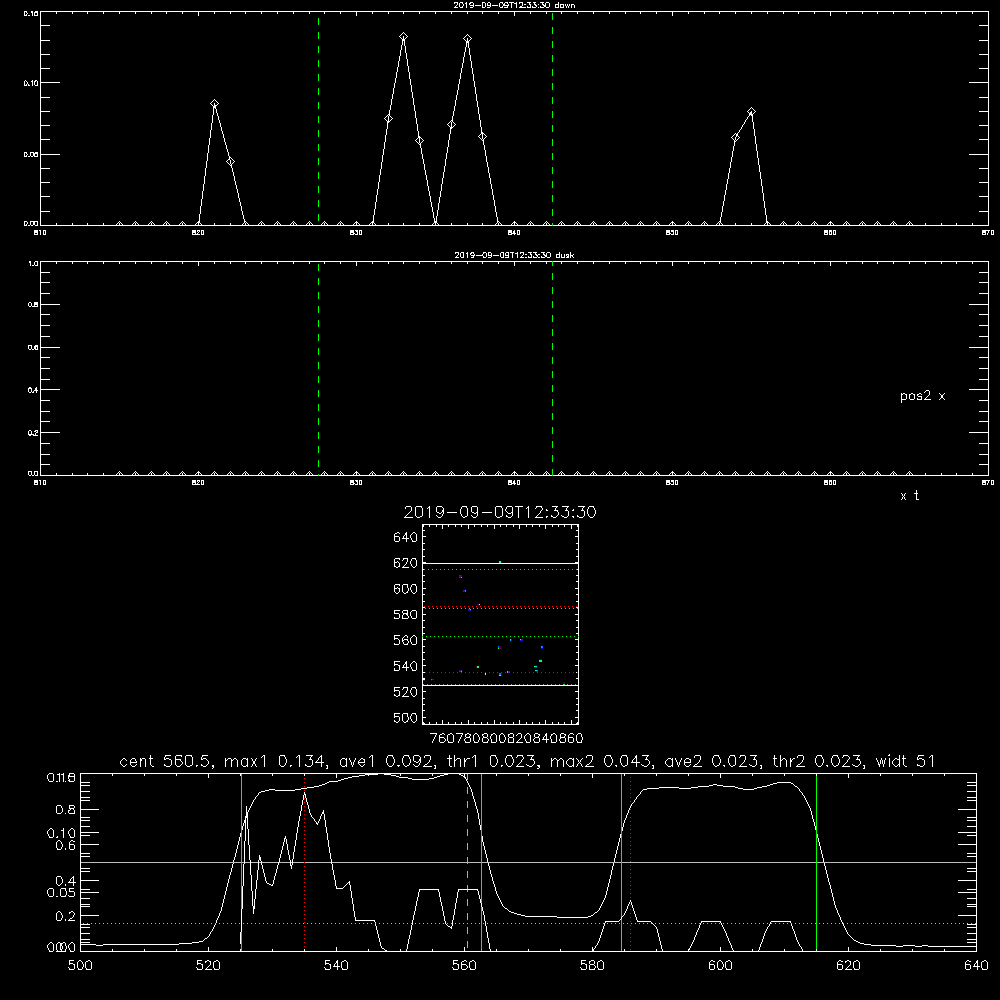Screen dimensions: 1000x1000
Task: Select the diamond peak marker near 821 in dawn plot
Action: (x=215, y=103)
